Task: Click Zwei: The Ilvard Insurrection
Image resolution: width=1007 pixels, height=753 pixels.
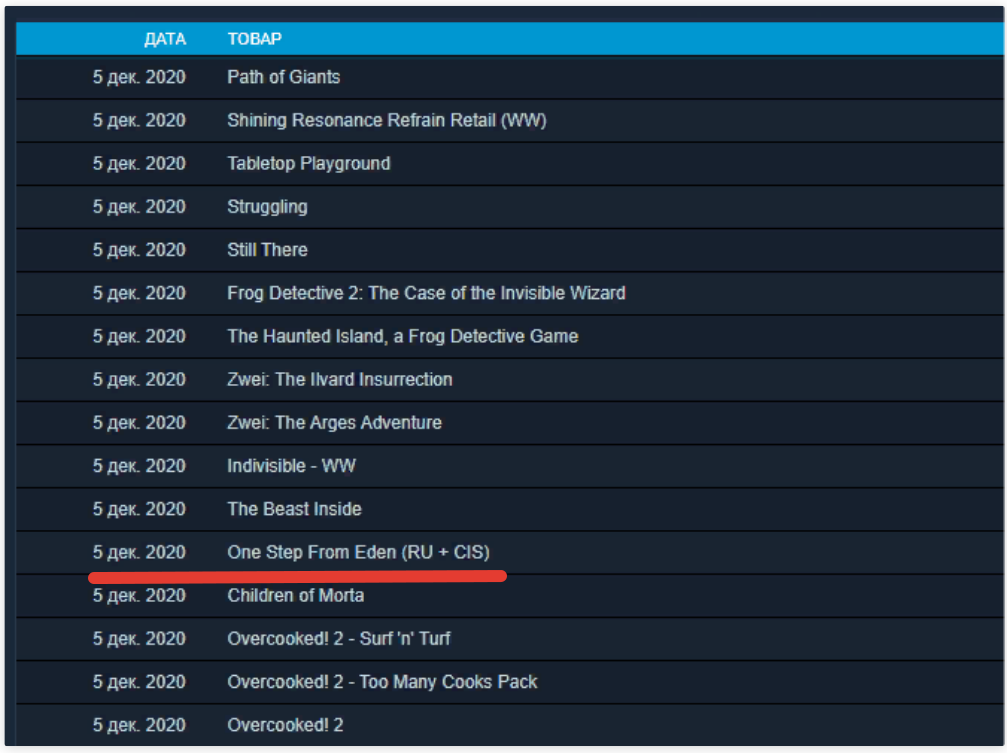Action: 340,379
